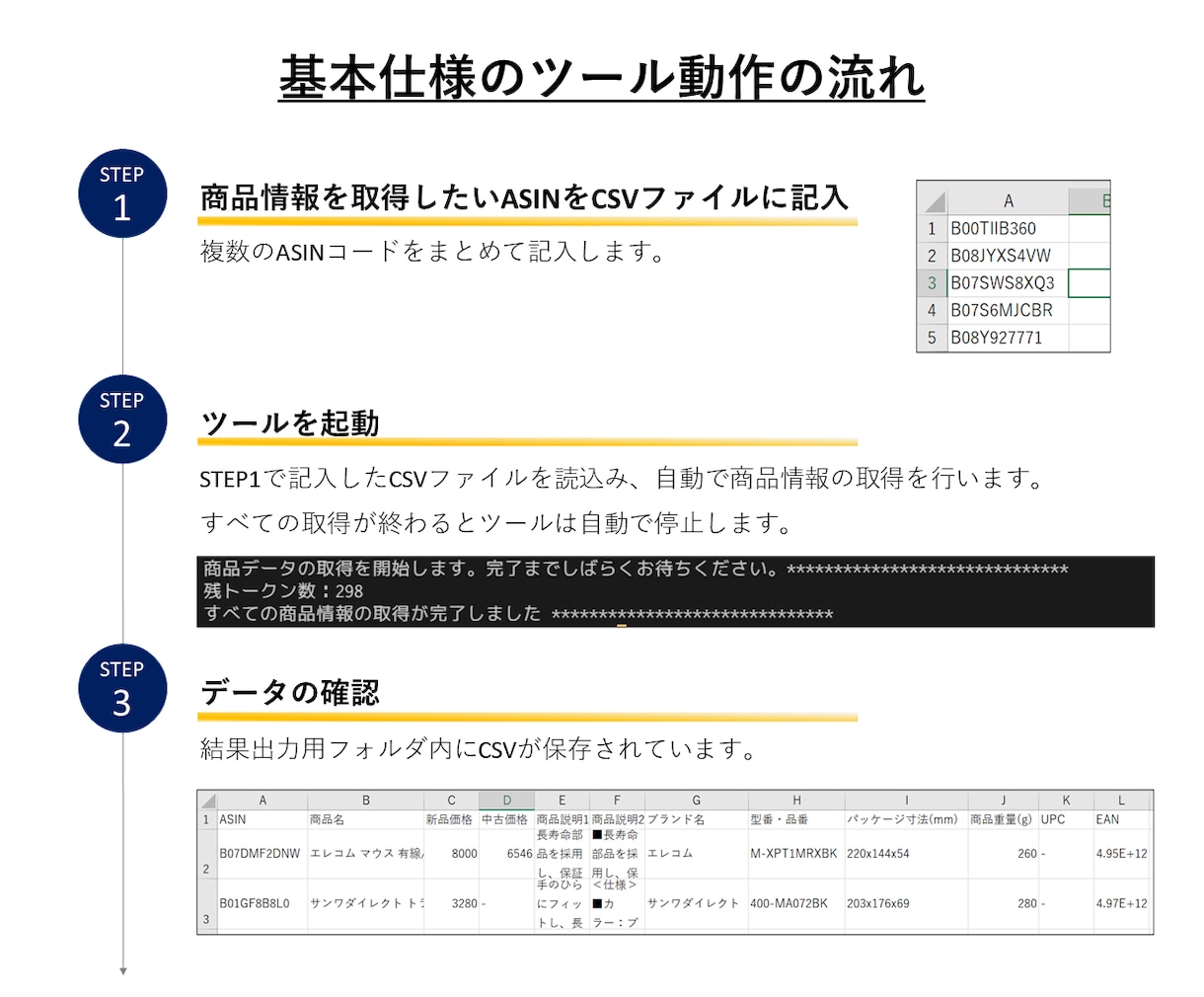Click the 型番・品番 header cell
1204x997 pixels.
click(796, 819)
